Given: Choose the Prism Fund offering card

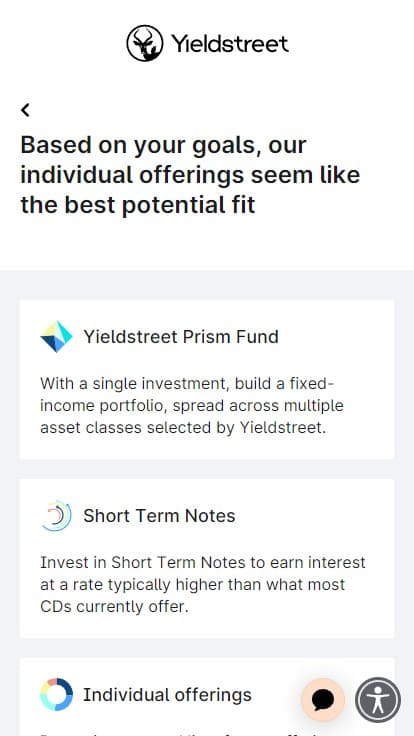Looking at the screenshot, I should (207, 379).
